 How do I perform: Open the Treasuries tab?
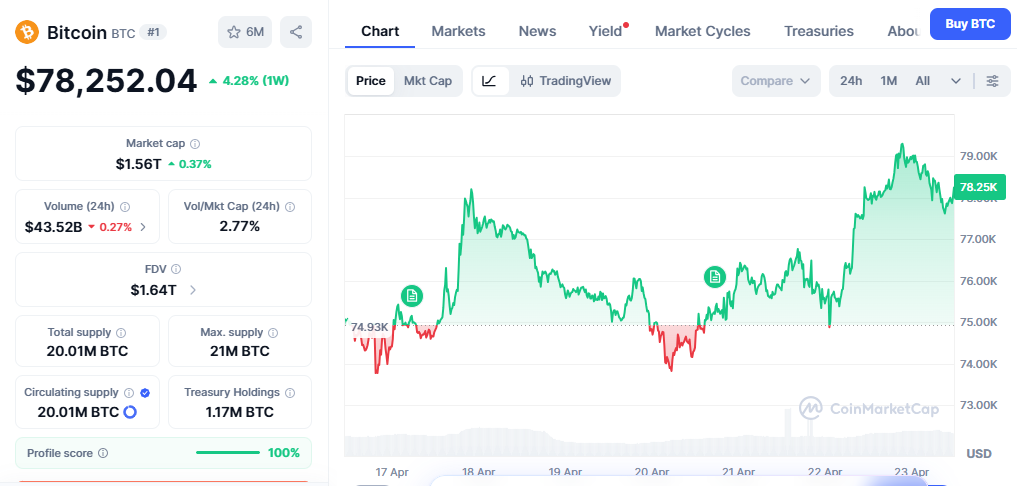point(819,31)
